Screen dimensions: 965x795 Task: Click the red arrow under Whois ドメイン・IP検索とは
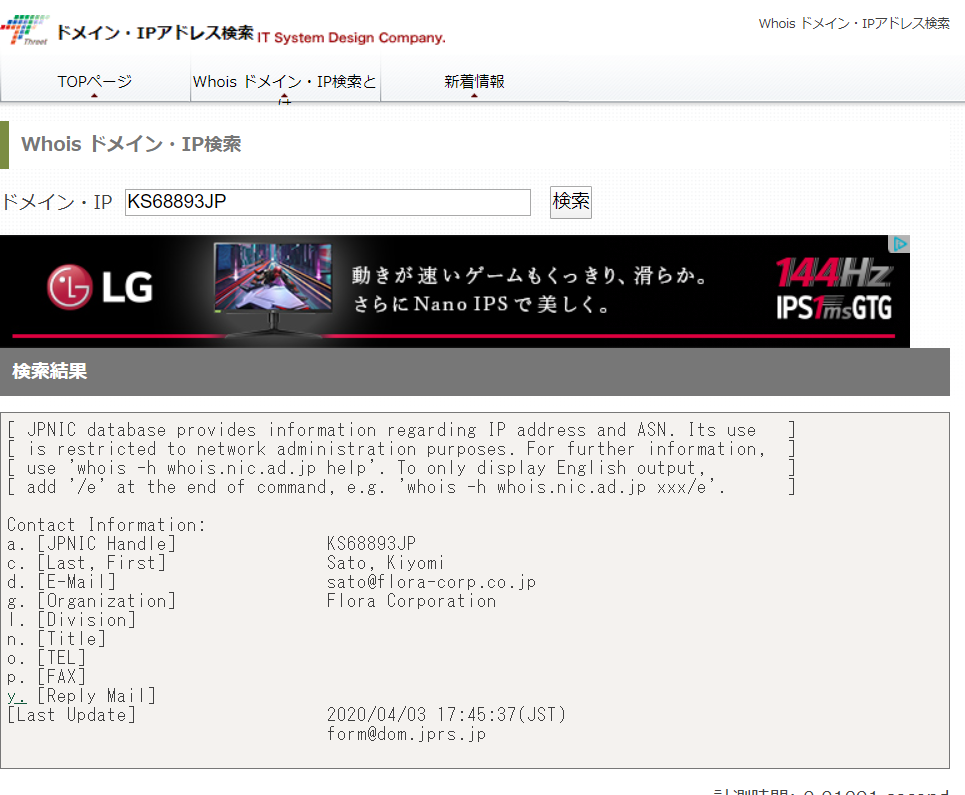285,98
